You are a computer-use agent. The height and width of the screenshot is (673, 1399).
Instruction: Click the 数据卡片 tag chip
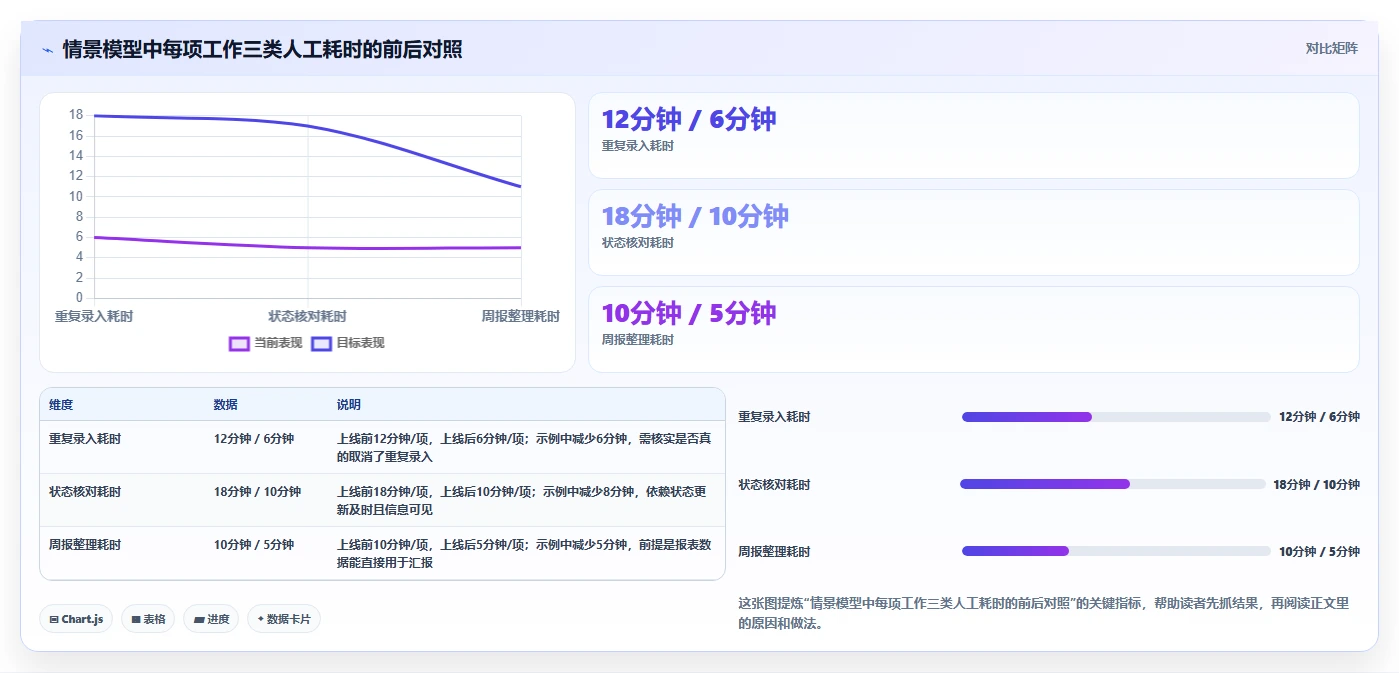(284, 619)
